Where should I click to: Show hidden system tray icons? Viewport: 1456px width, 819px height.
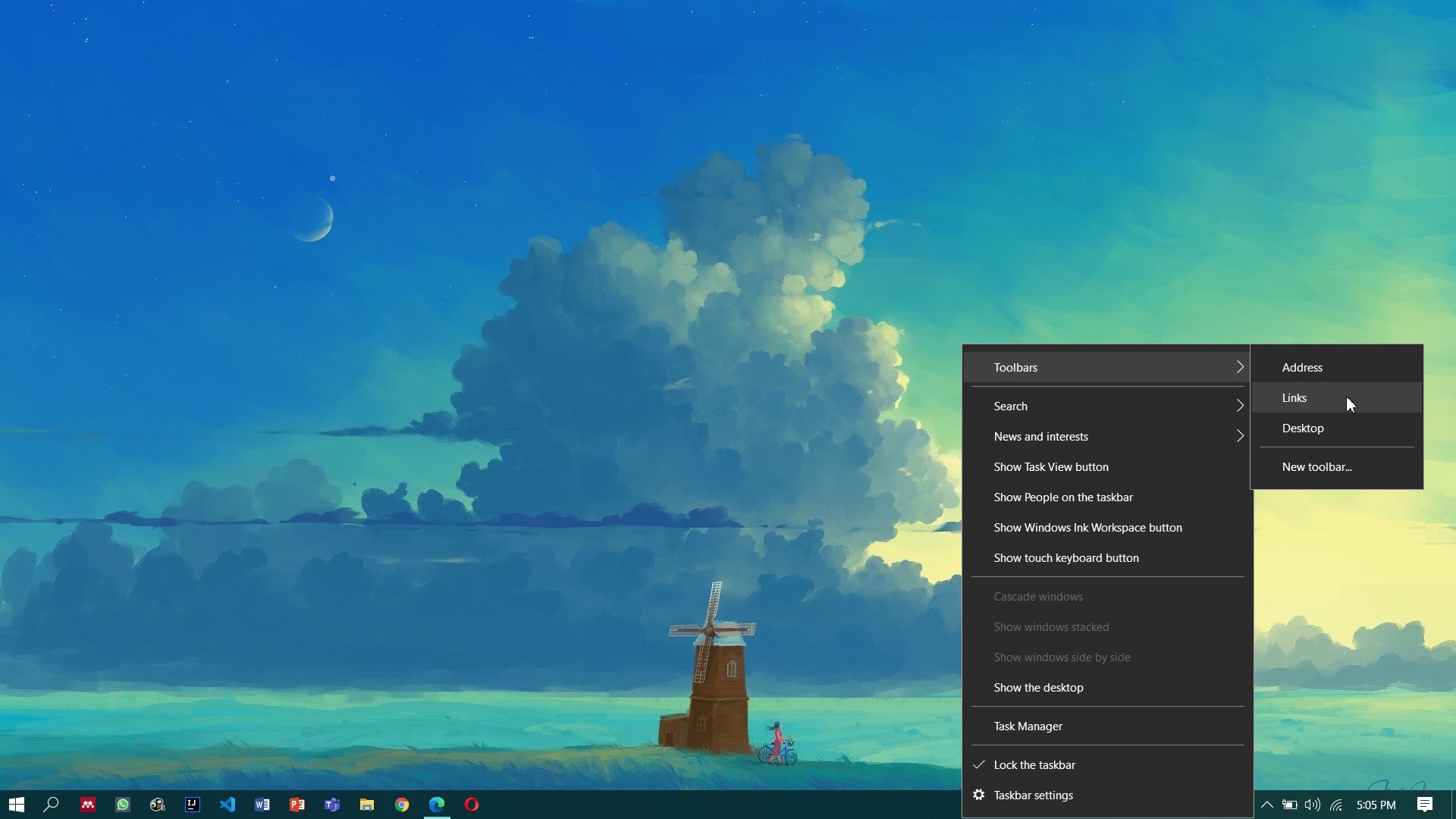1266,805
